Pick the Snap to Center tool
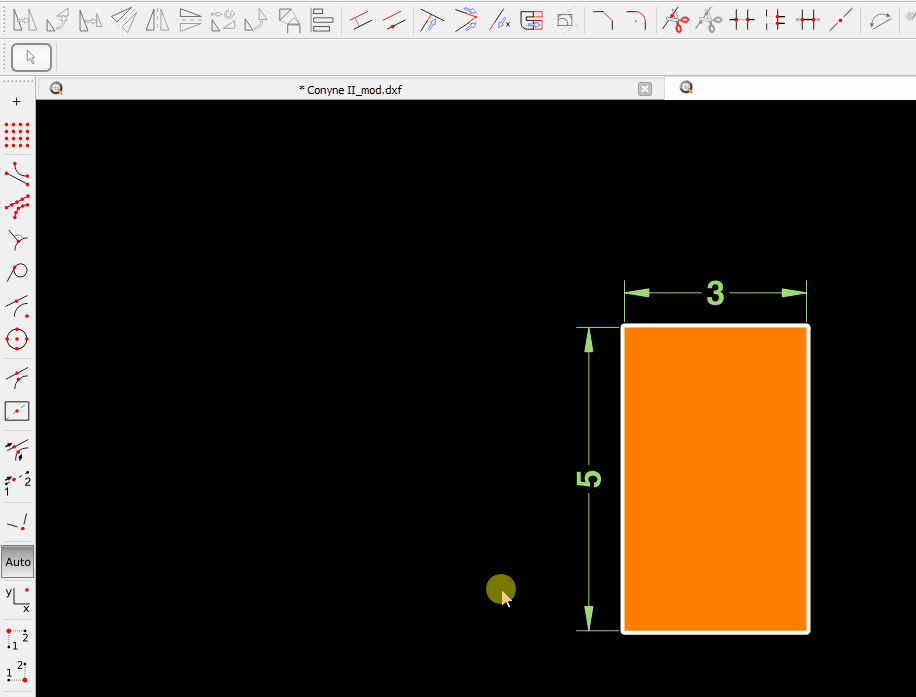 17,304
